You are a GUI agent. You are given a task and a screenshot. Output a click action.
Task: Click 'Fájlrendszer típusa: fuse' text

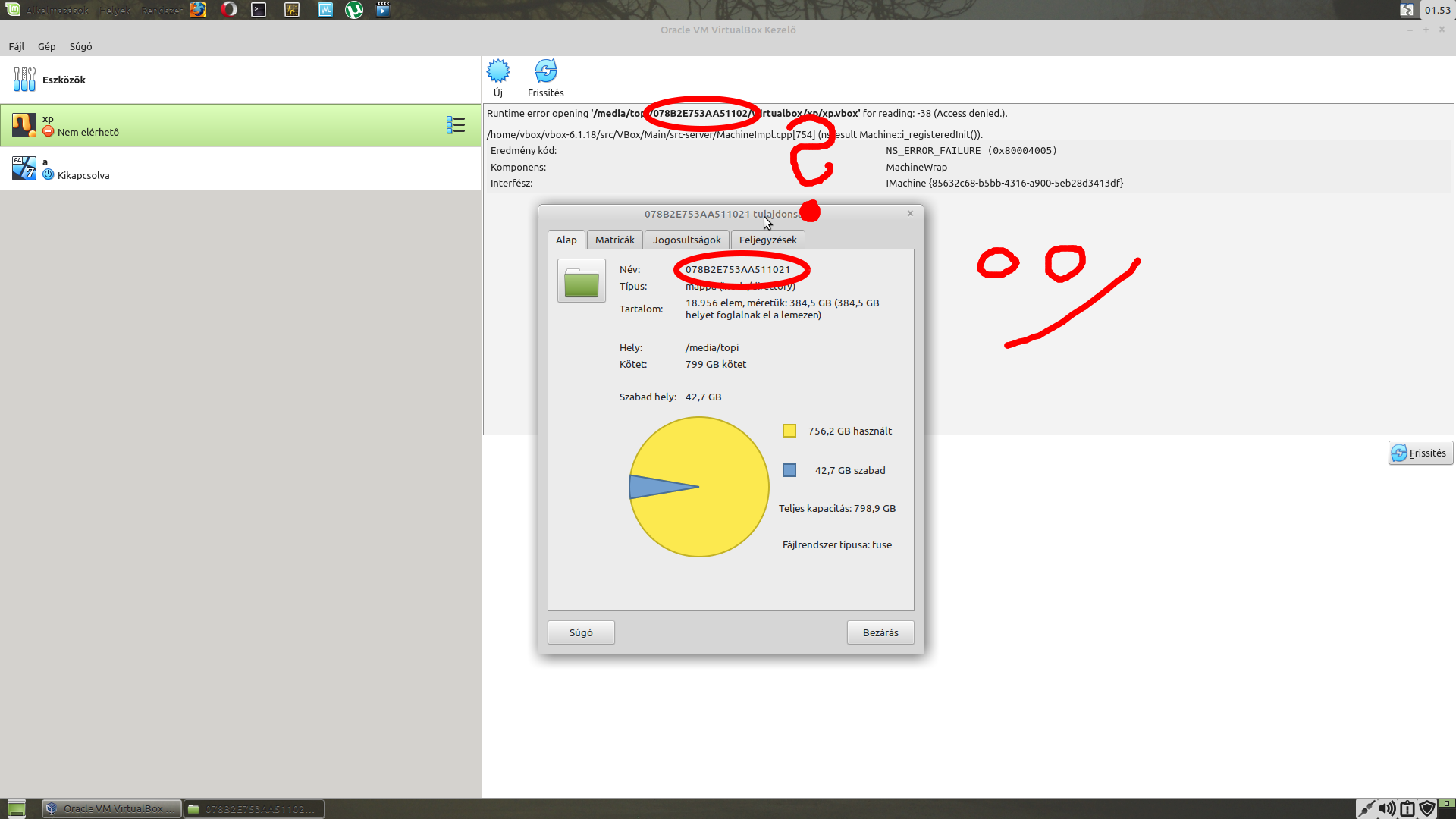[x=836, y=544]
